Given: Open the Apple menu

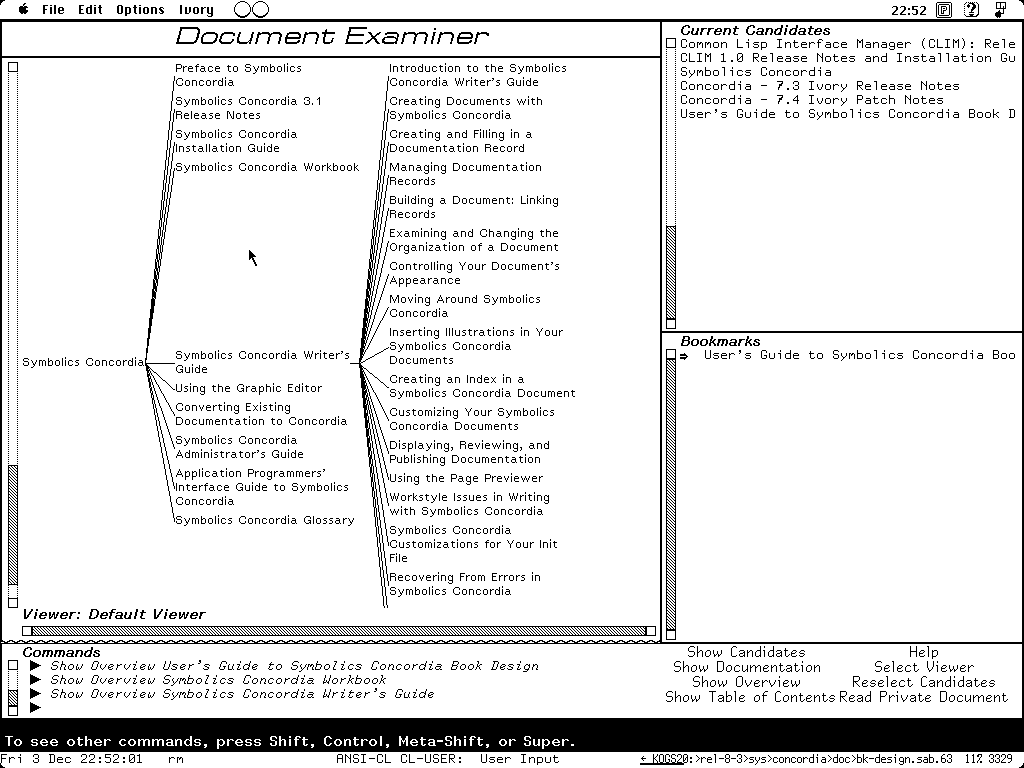Looking at the screenshot, I should pyautogui.click(x=24, y=10).
